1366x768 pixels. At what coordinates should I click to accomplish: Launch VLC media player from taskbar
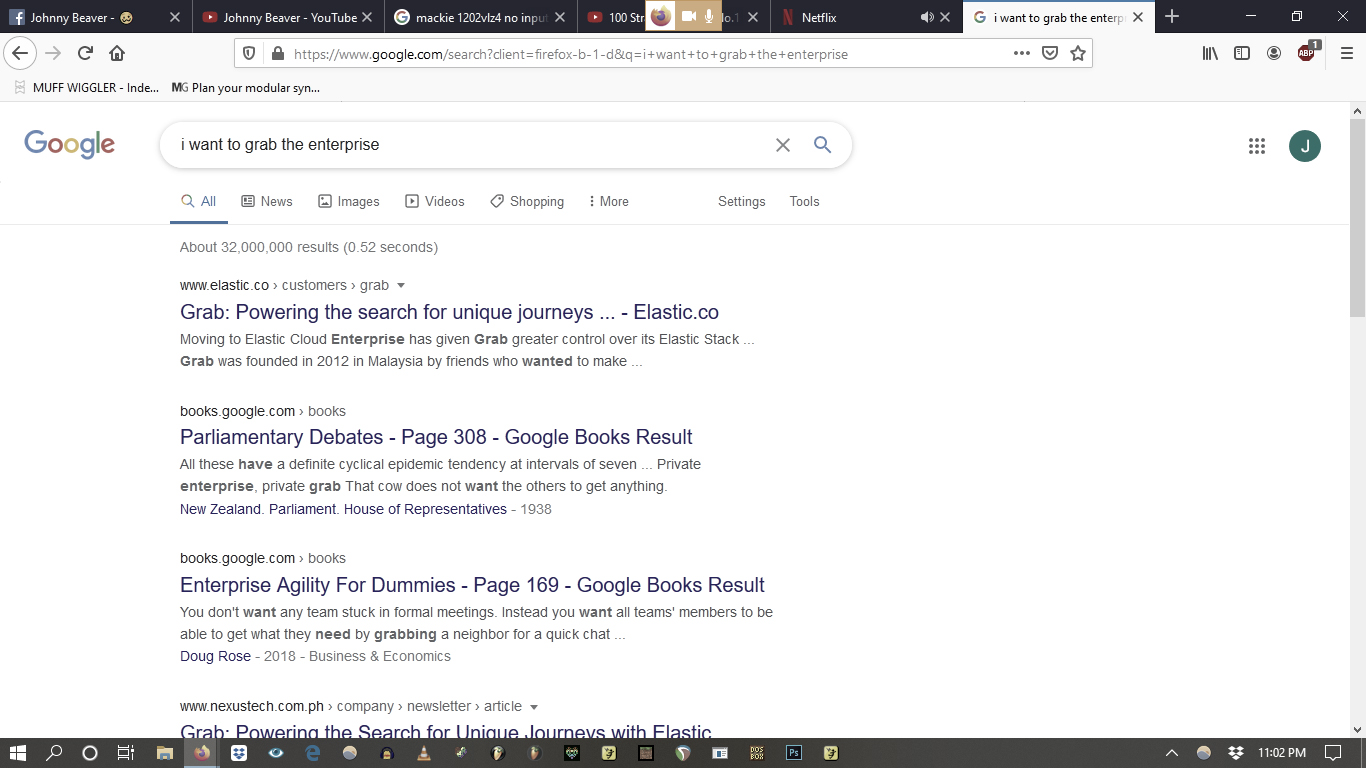pyautogui.click(x=423, y=753)
